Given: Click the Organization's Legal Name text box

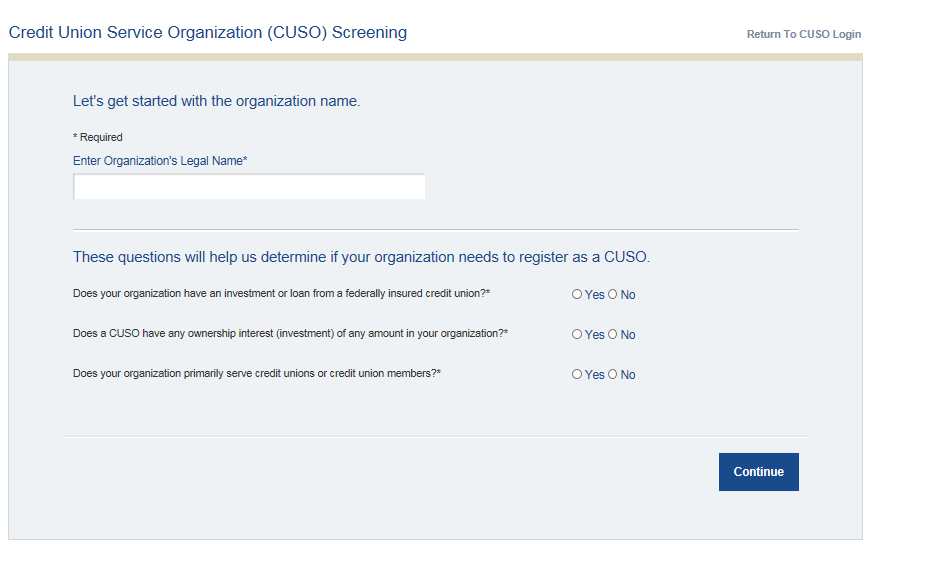Looking at the screenshot, I should click(x=249, y=187).
